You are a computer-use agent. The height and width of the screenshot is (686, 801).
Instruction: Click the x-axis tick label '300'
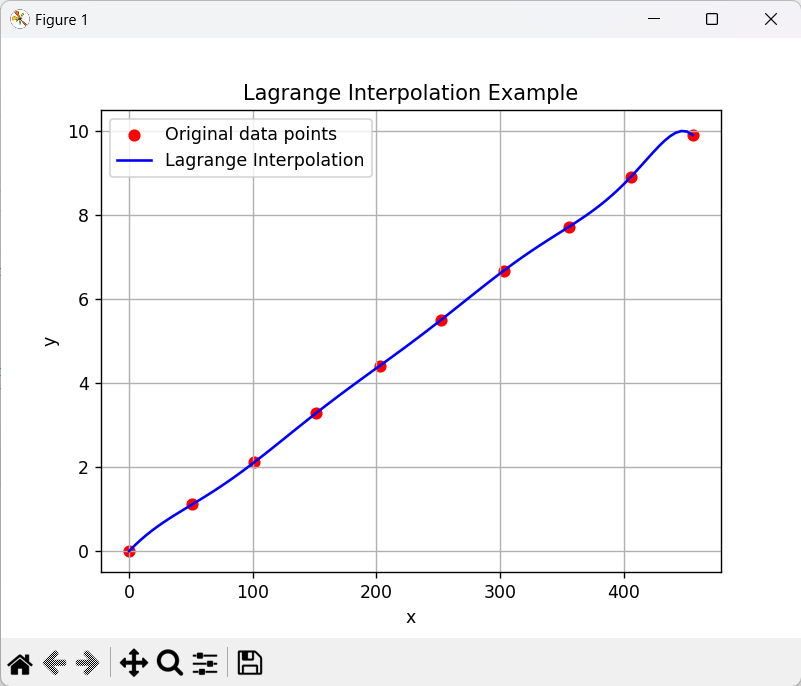point(500,592)
